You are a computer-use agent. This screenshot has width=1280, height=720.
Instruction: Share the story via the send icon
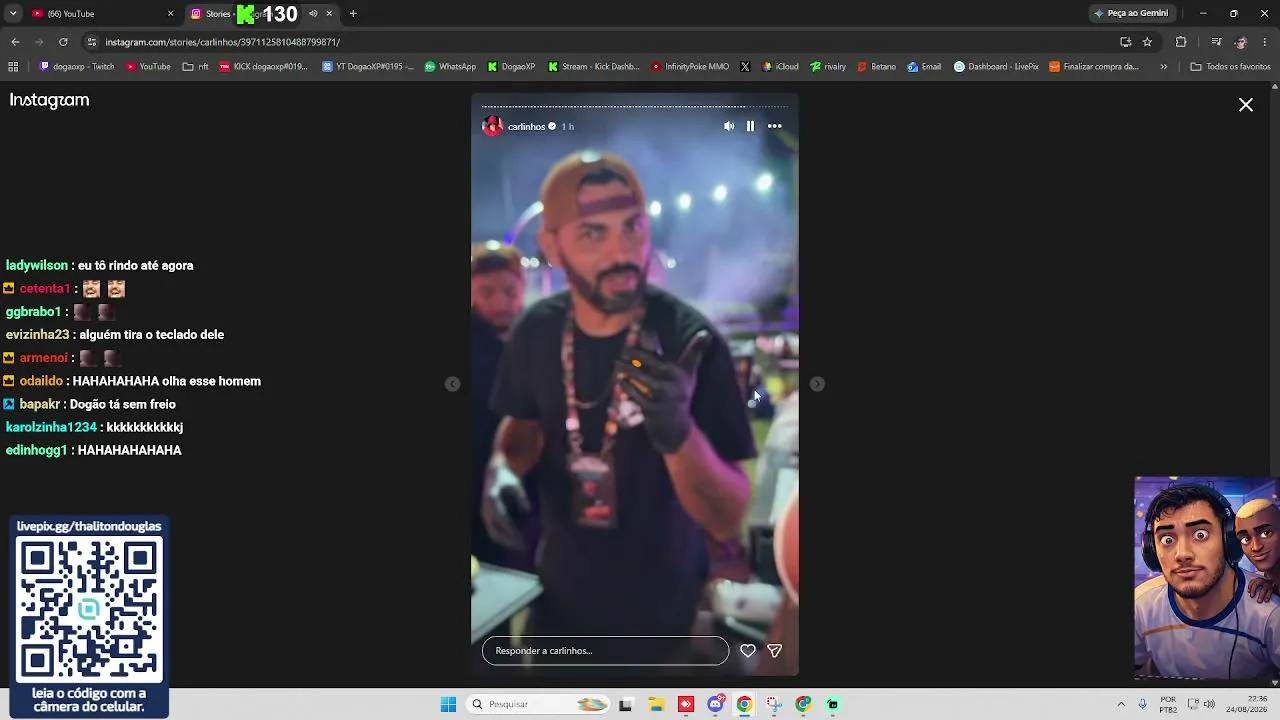coord(774,651)
